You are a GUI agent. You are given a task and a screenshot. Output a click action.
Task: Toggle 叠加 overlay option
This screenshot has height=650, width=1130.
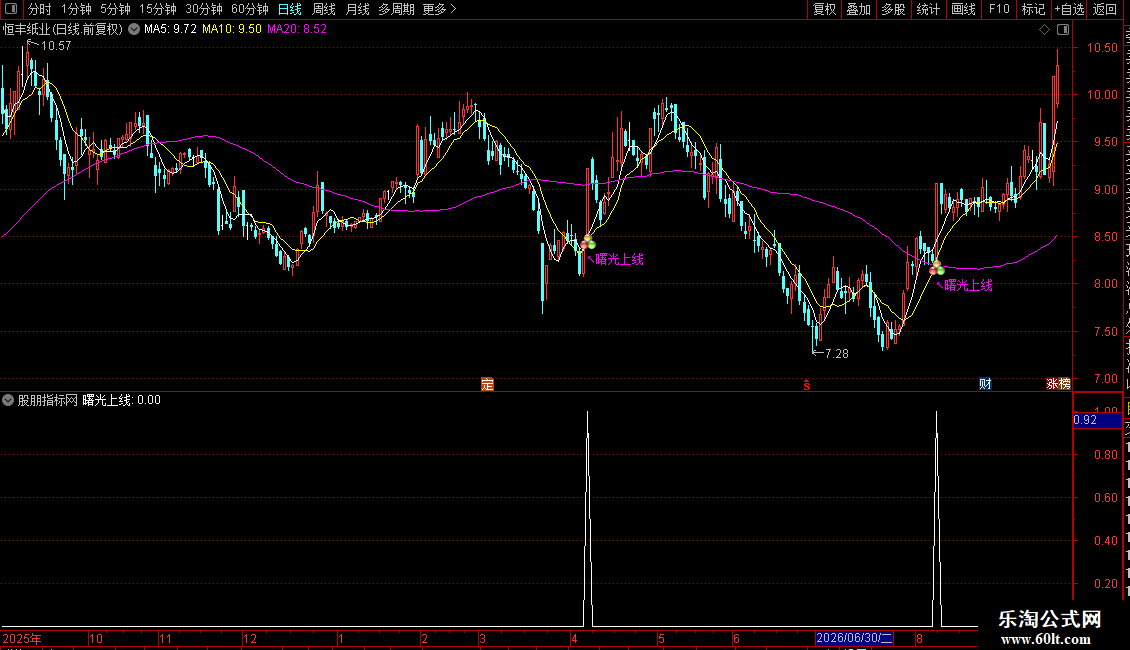click(x=858, y=9)
